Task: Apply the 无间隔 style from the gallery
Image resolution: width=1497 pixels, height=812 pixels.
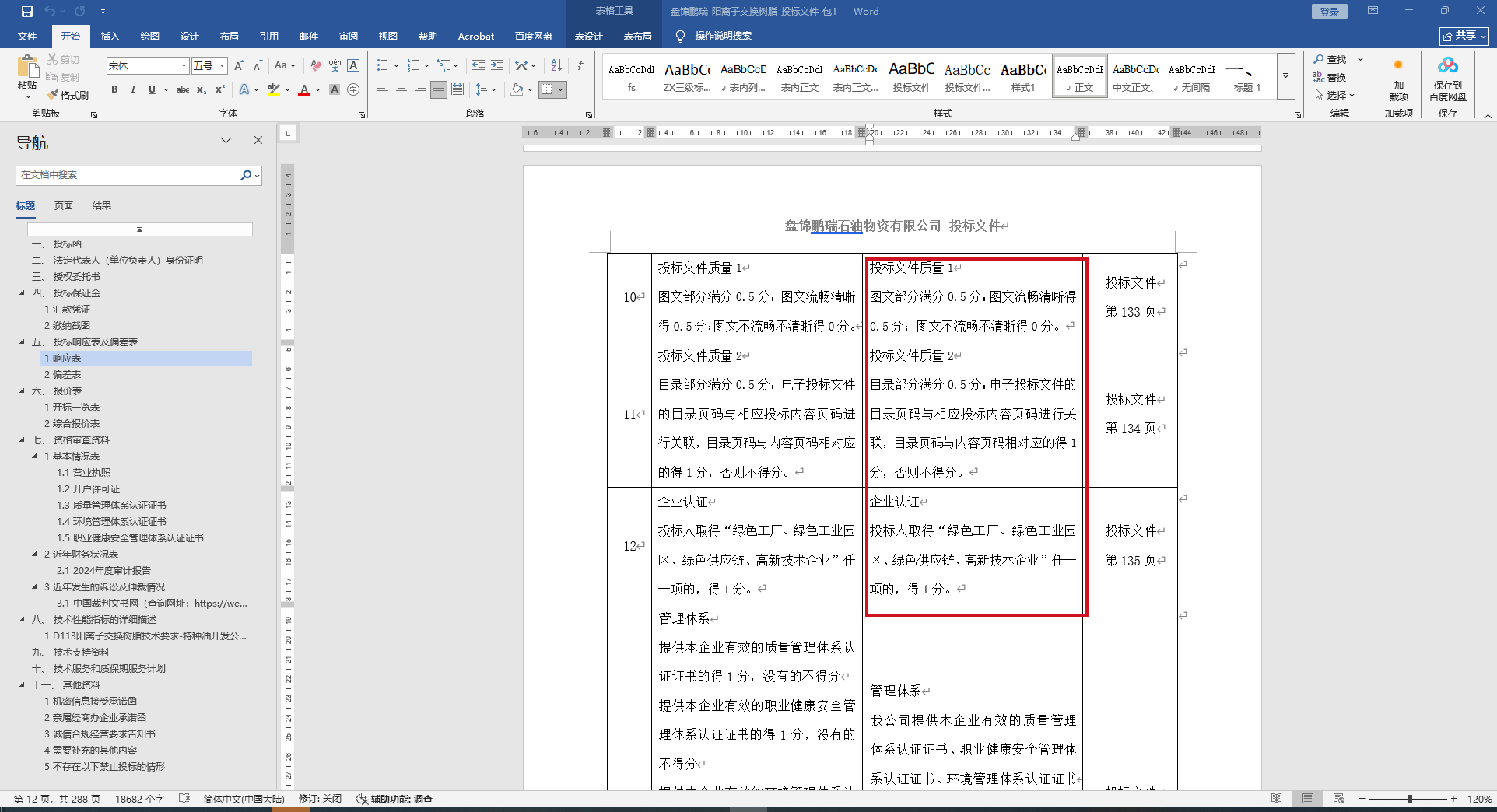Action: (x=1191, y=77)
